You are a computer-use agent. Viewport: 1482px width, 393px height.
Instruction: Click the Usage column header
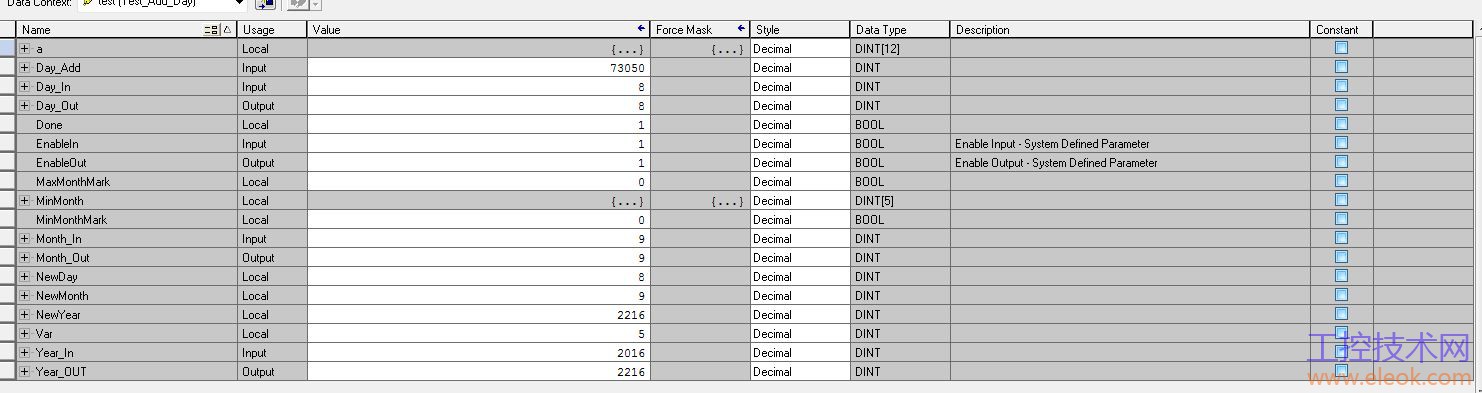click(x=272, y=29)
